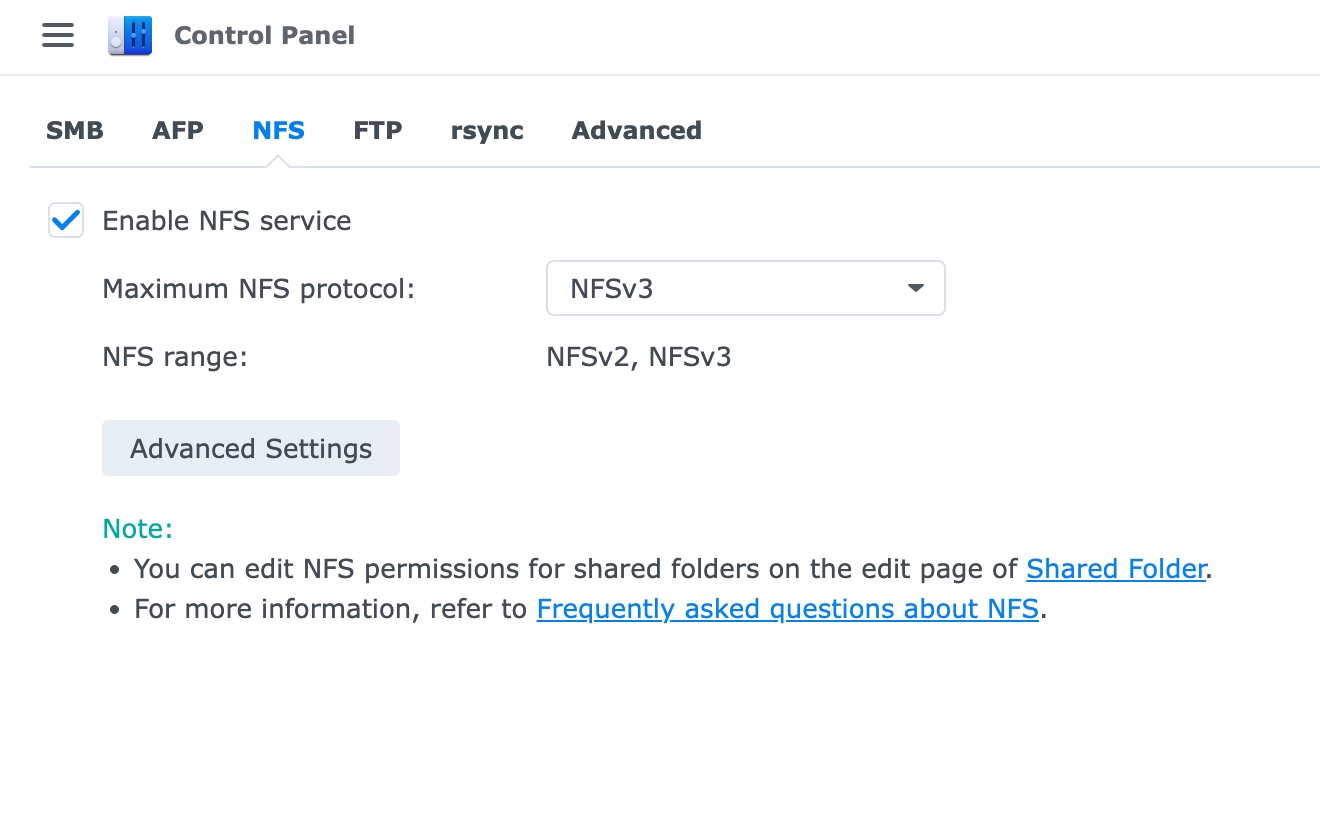
Task: Follow the Shared Folder link
Action: click(1116, 569)
